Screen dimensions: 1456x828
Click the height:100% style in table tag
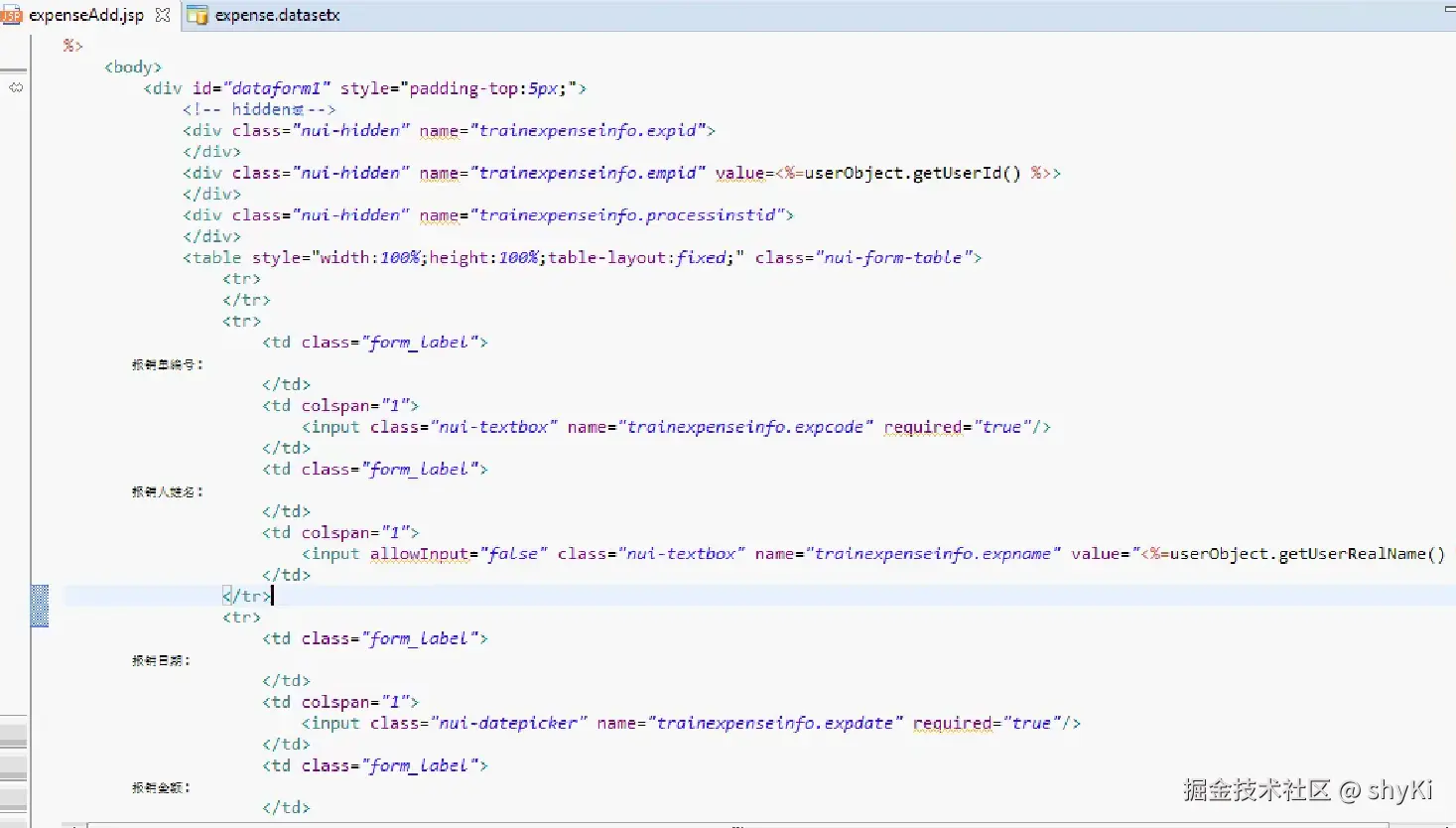tap(485, 257)
